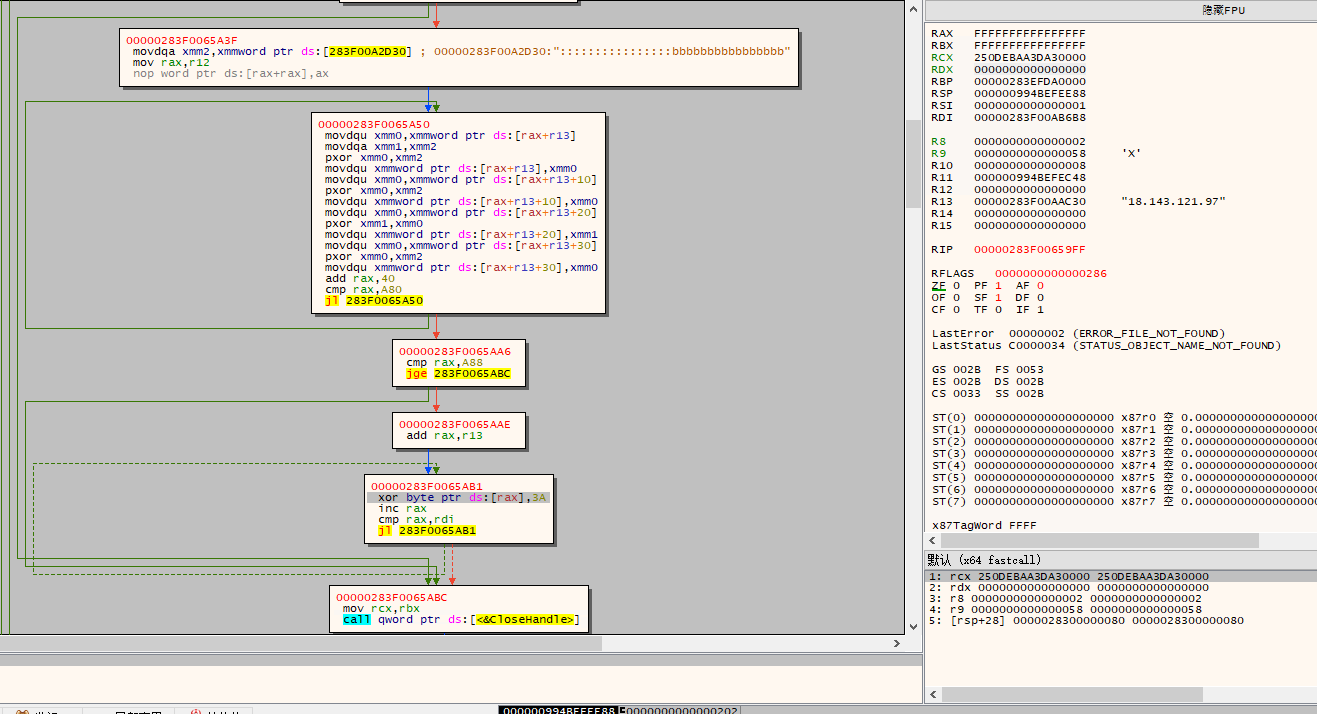
Task: Select R11 value 000000994BEFEC48
Action: (1029, 177)
